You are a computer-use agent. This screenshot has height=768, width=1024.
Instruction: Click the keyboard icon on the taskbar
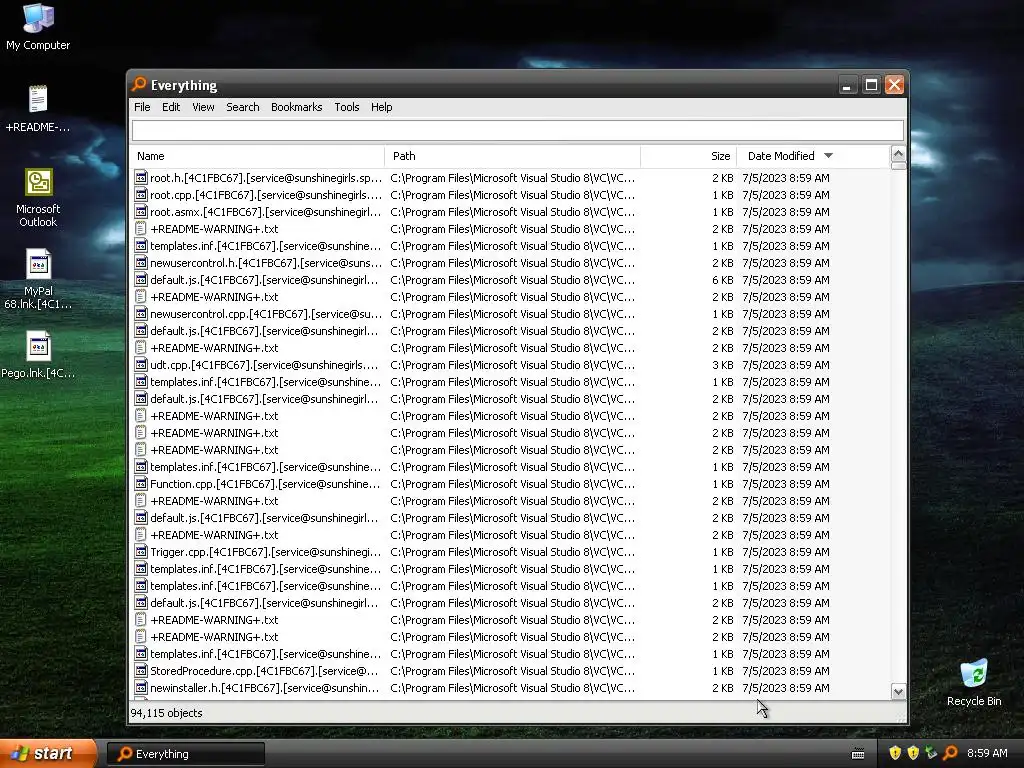[x=858, y=754]
